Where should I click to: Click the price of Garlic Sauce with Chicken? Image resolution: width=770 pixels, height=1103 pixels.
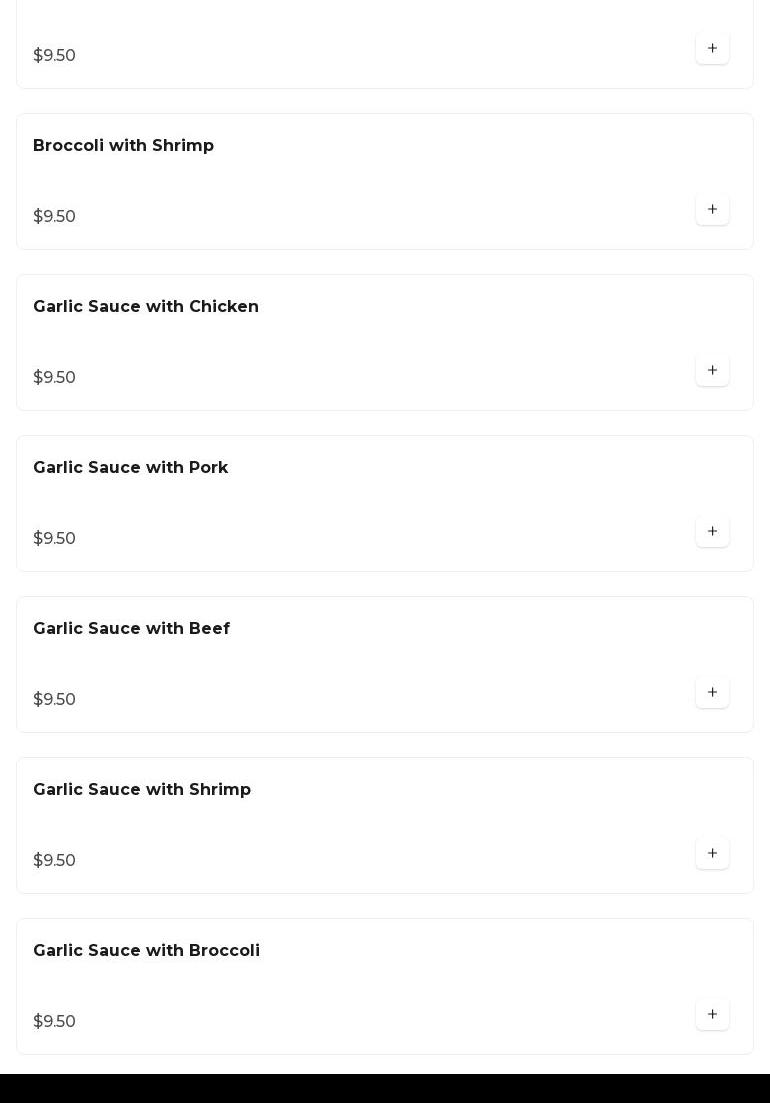click(x=54, y=378)
